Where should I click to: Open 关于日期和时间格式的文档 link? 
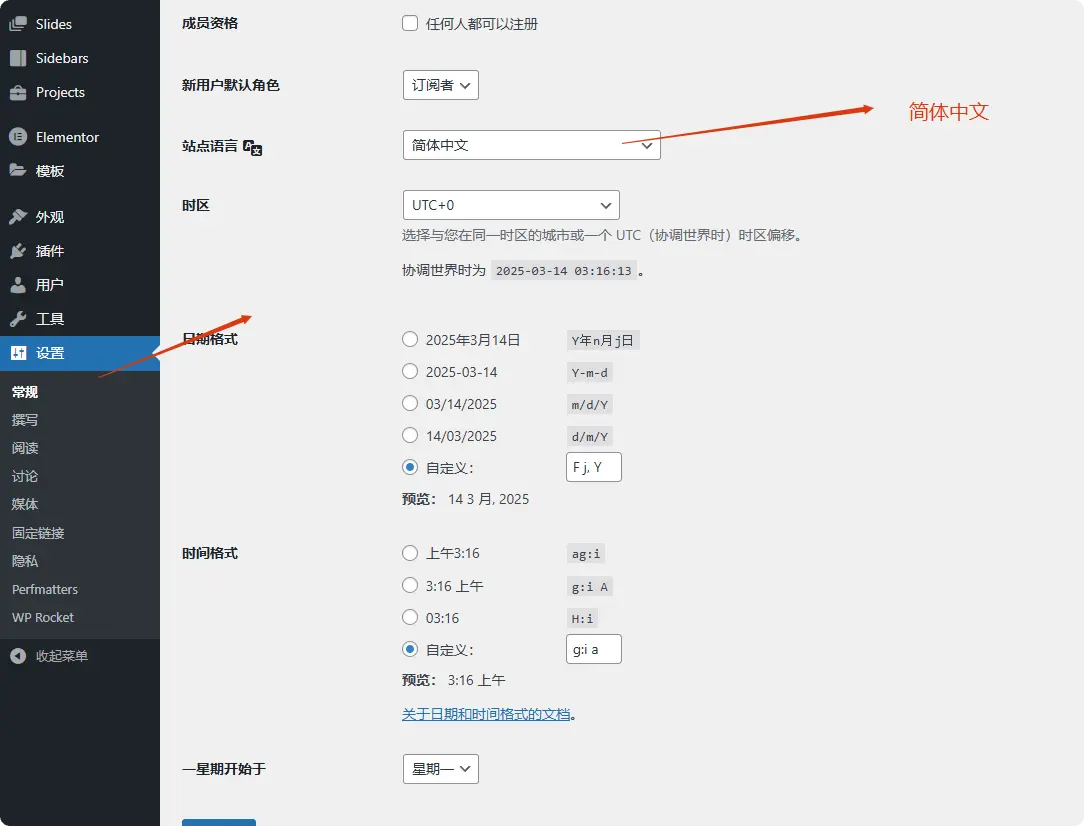[x=486, y=714]
